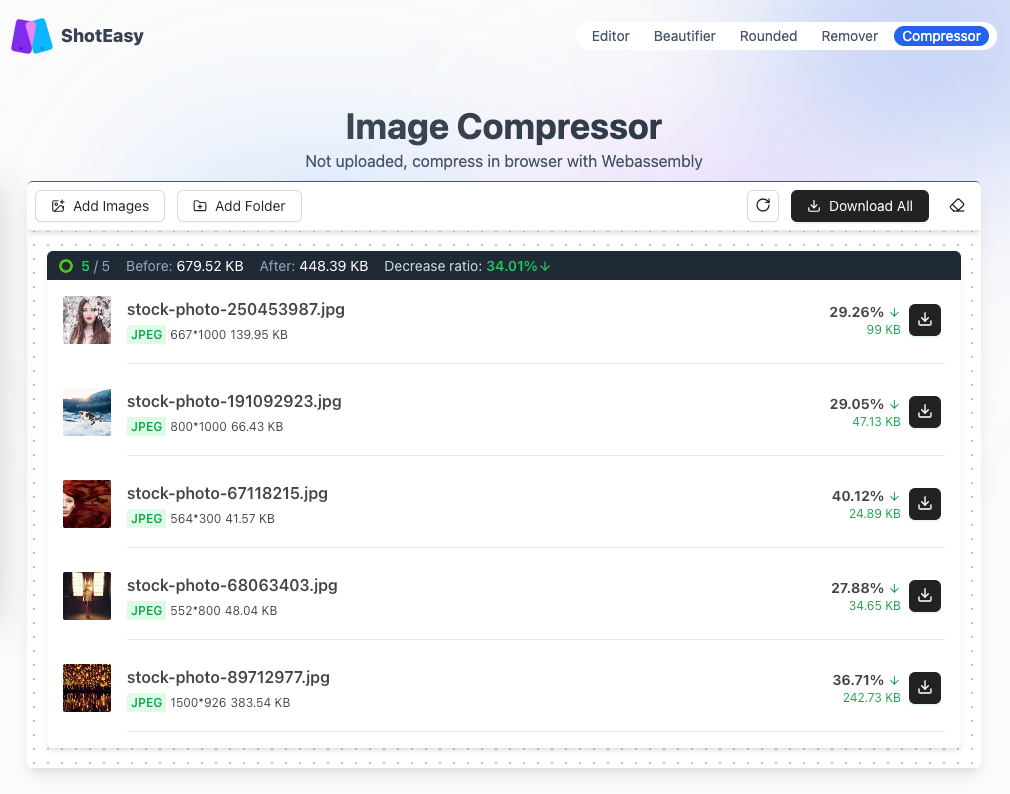Image resolution: width=1010 pixels, height=794 pixels.
Task: Download stock-photo-67118215.jpg via its download icon
Action: click(924, 503)
